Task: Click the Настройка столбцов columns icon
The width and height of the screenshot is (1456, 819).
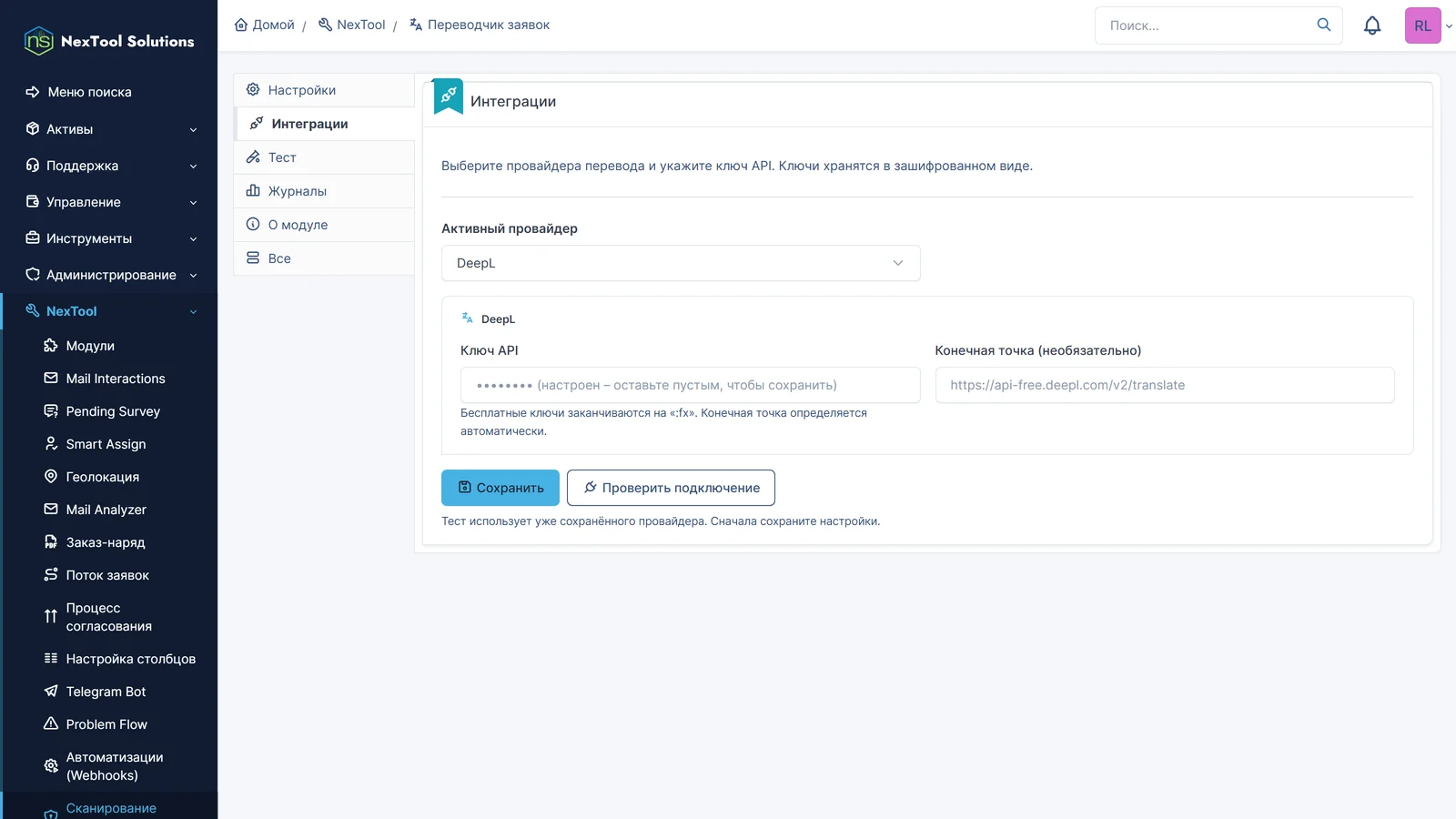Action: (51, 658)
